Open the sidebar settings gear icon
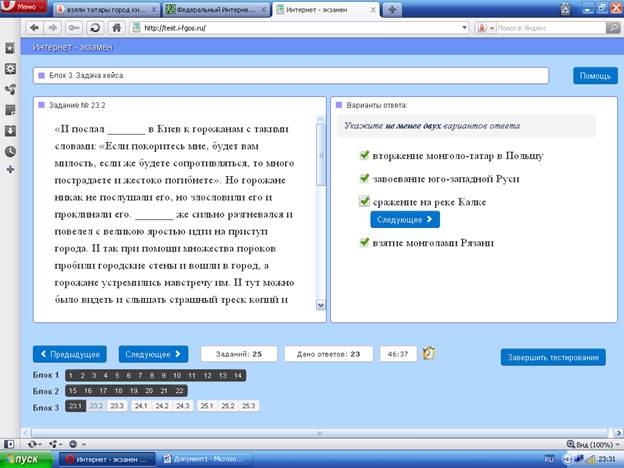 10,68
